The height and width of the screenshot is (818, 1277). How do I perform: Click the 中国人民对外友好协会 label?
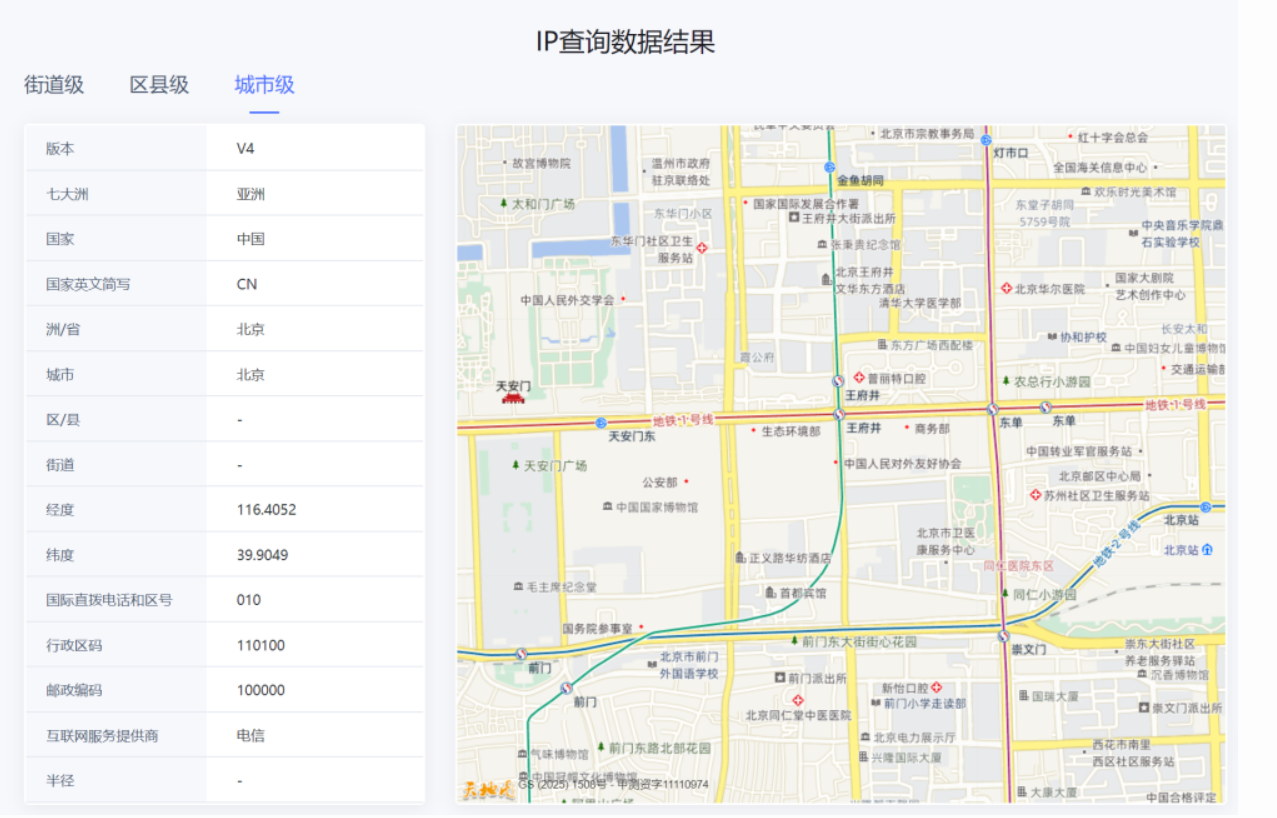coord(903,463)
